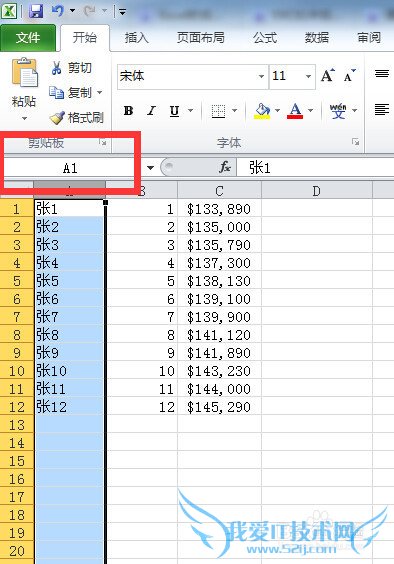The width and height of the screenshot is (394, 564).
Task: Open the 复制 copy options dropdown arrow
Action: tap(100, 92)
